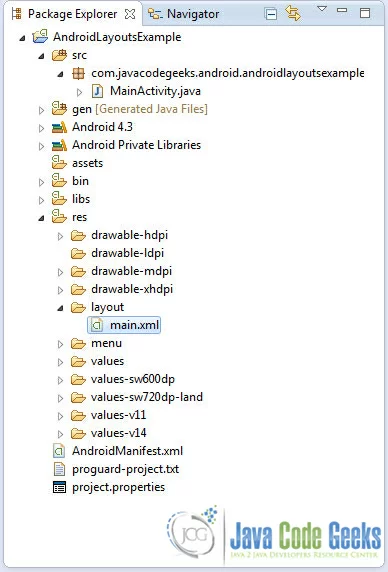The width and height of the screenshot is (388, 572).
Task: Expand the MainActivity.java node arrow
Action: point(79,92)
